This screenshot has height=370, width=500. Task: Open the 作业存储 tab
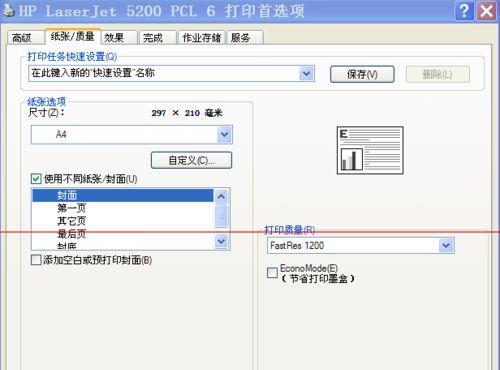pos(201,38)
